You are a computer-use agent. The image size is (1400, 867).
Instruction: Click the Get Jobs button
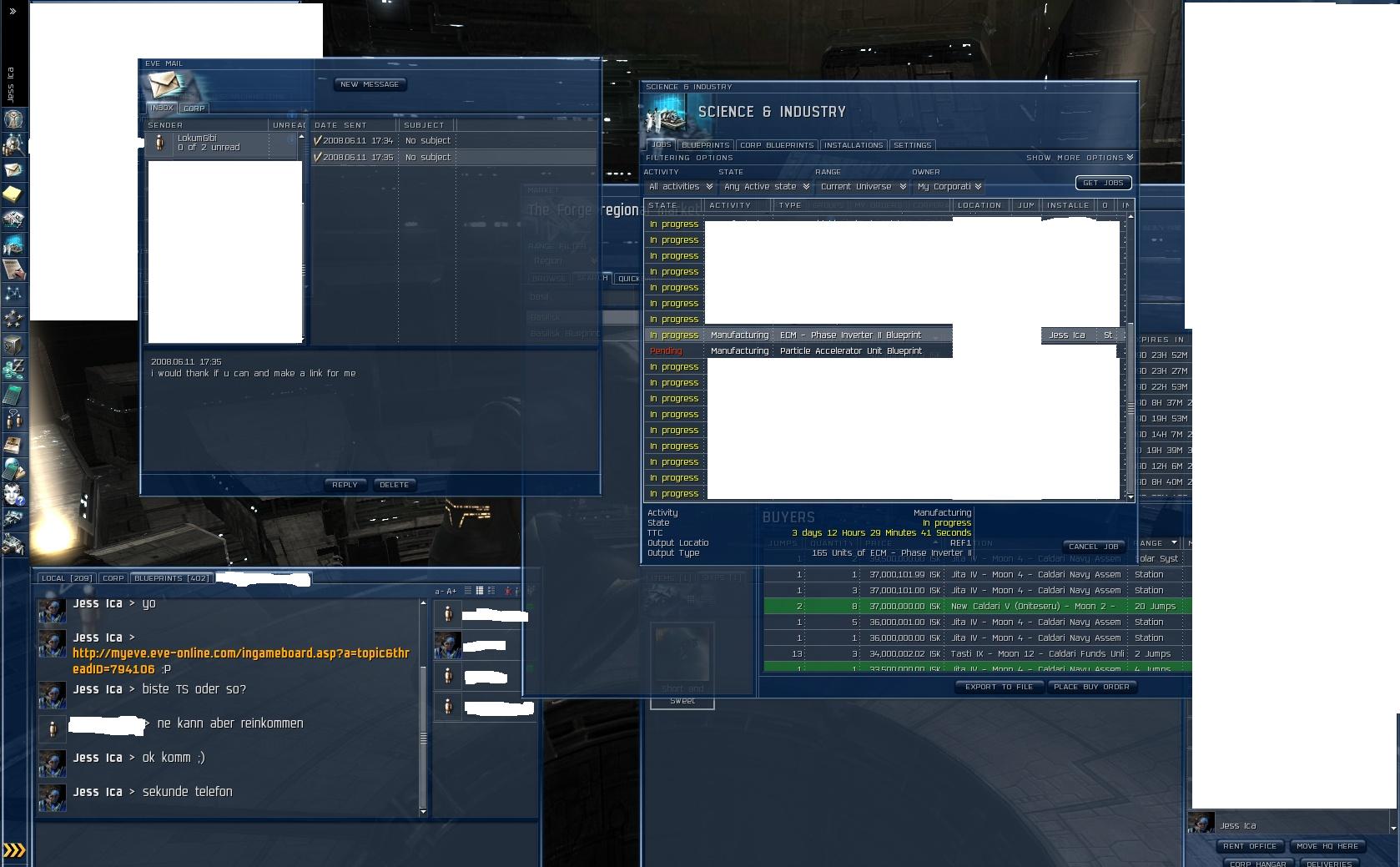(1103, 183)
